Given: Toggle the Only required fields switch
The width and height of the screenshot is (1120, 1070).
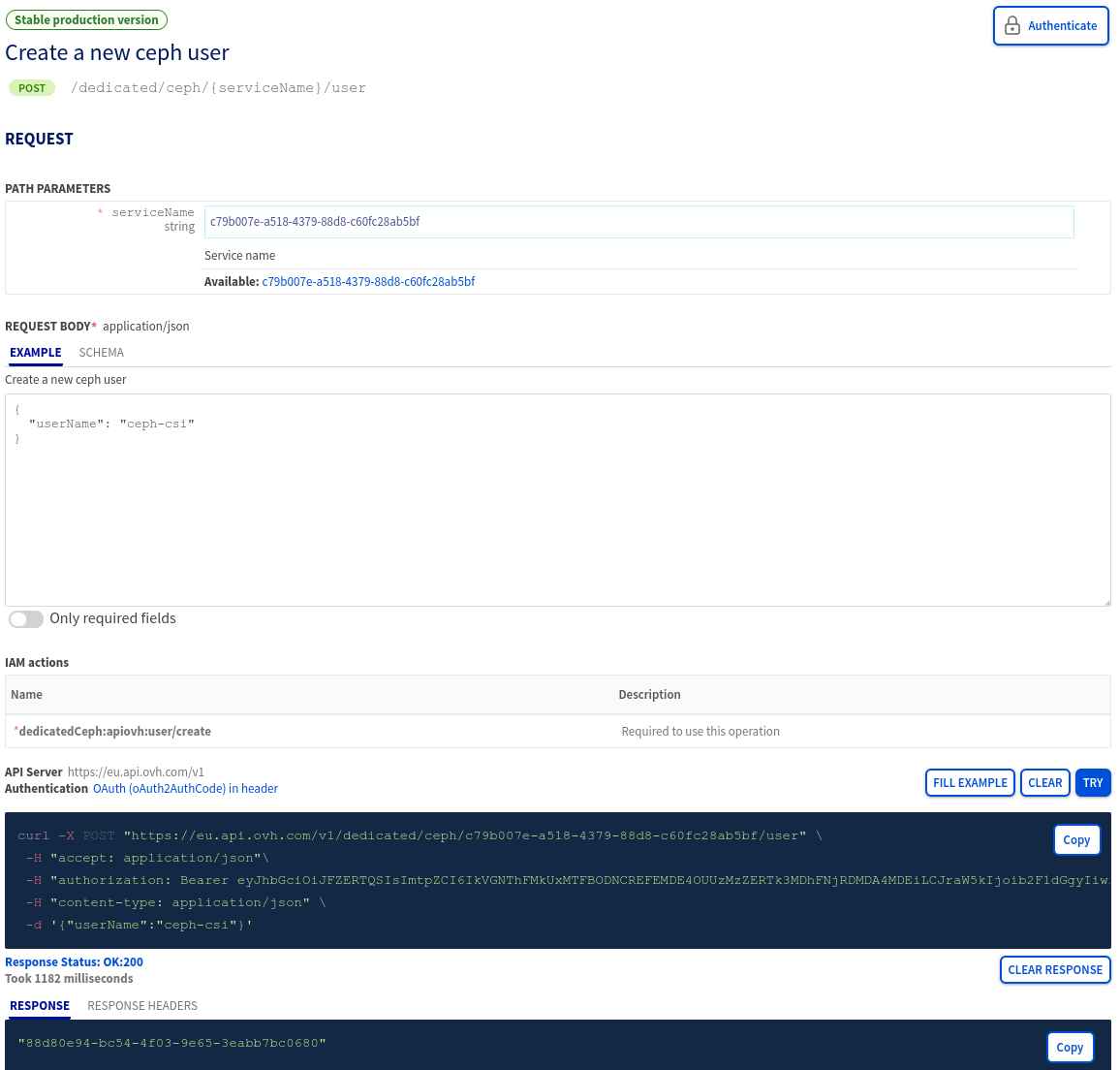Looking at the screenshot, I should (x=25, y=618).
